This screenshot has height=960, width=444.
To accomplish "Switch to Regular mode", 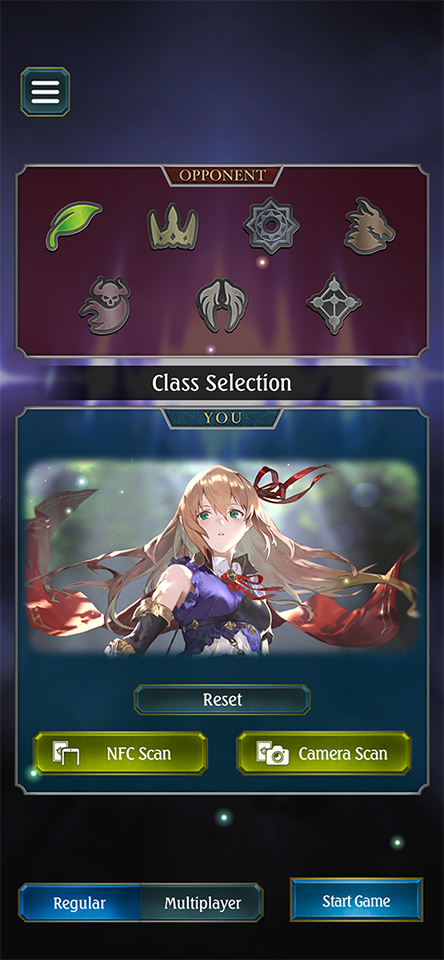I will point(80,902).
